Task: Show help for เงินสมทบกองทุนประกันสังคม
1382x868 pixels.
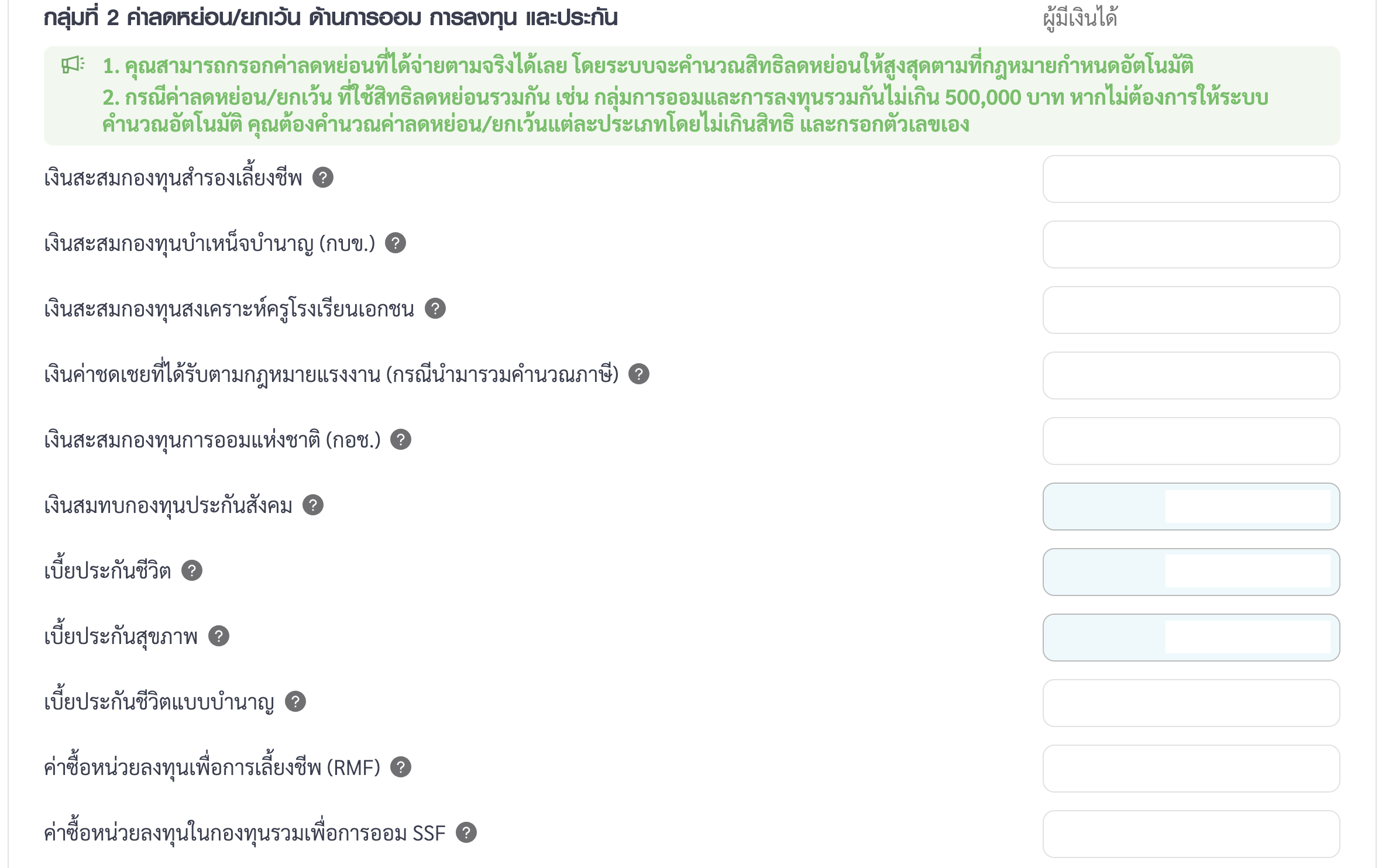Action: click(x=313, y=505)
